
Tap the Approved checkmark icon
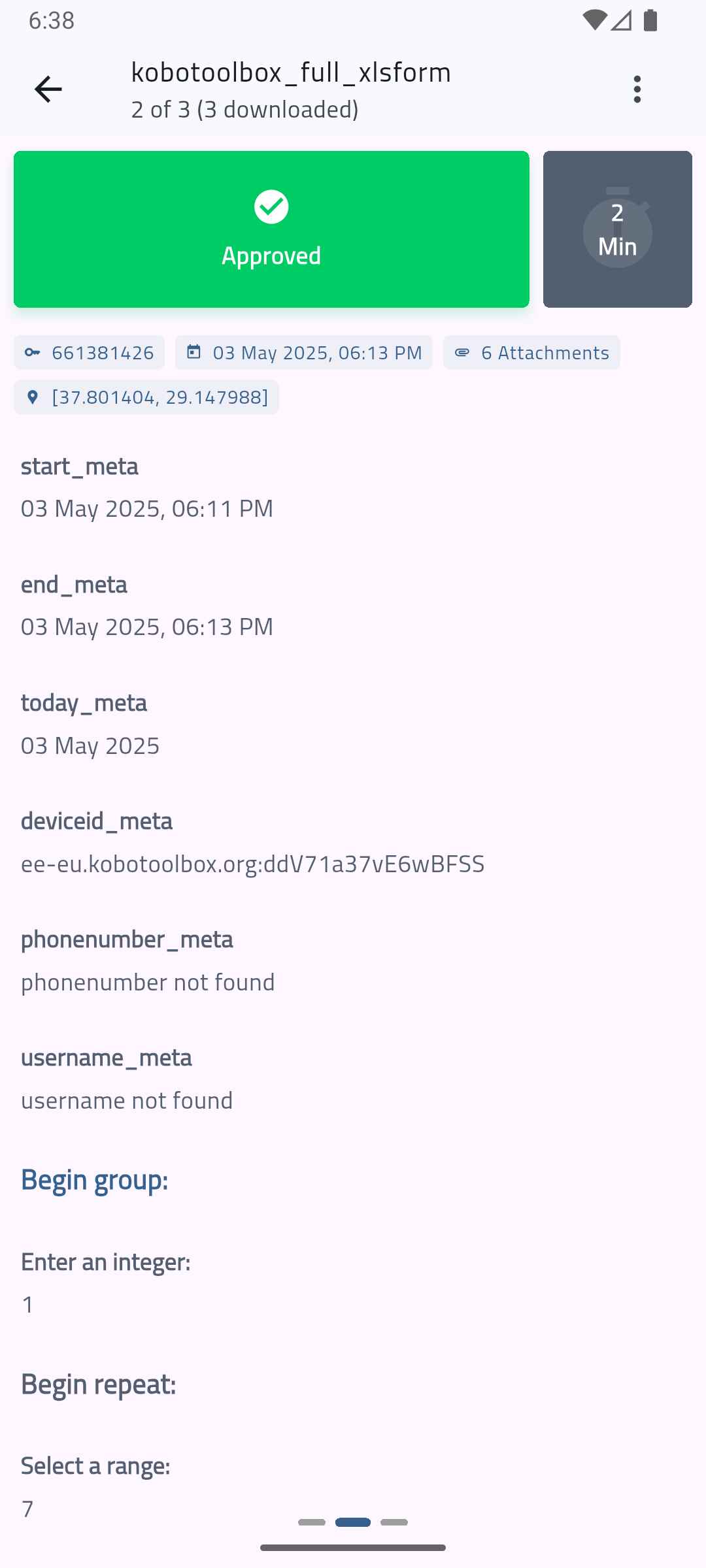pos(271,207)
